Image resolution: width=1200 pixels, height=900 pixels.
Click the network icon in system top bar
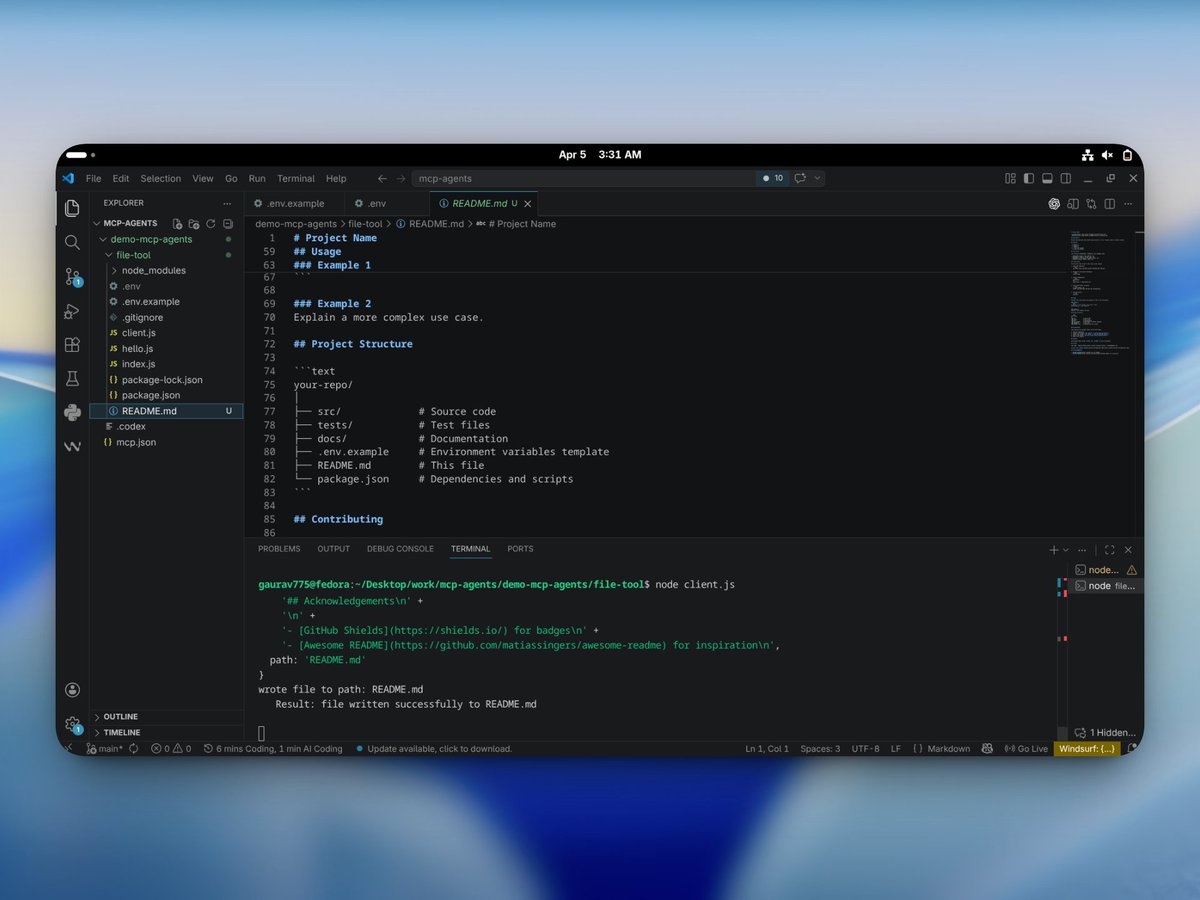1087,155
